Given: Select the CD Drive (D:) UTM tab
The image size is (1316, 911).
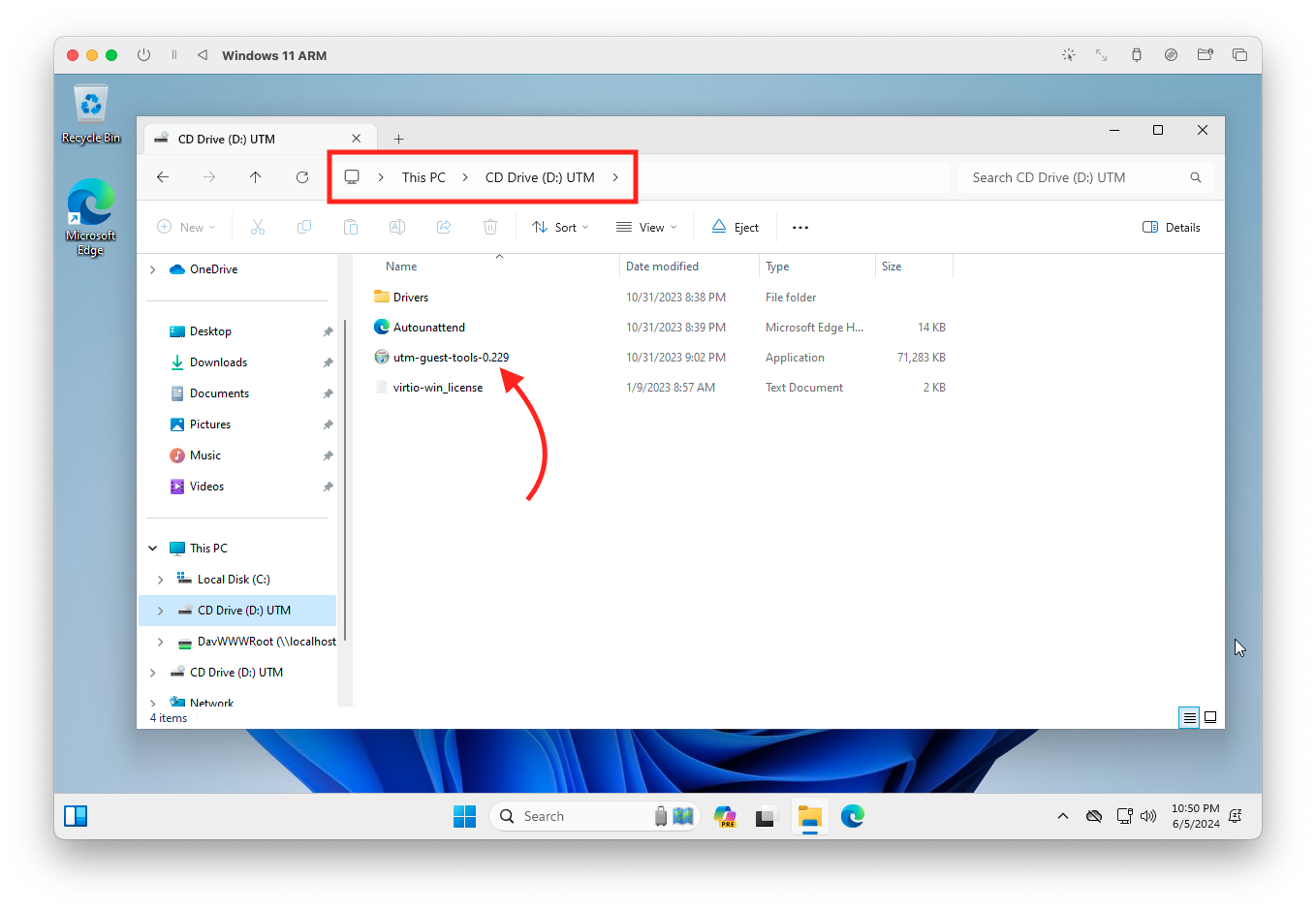Looking at the screenshot, I should (x=258, y=140).
